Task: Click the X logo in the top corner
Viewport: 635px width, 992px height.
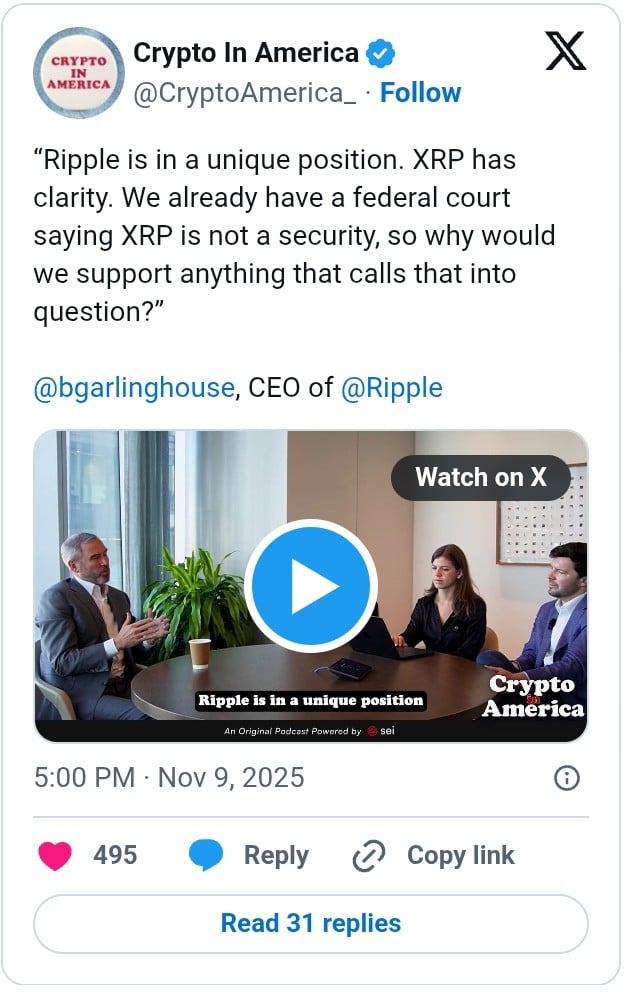Action: coord(566,52)
